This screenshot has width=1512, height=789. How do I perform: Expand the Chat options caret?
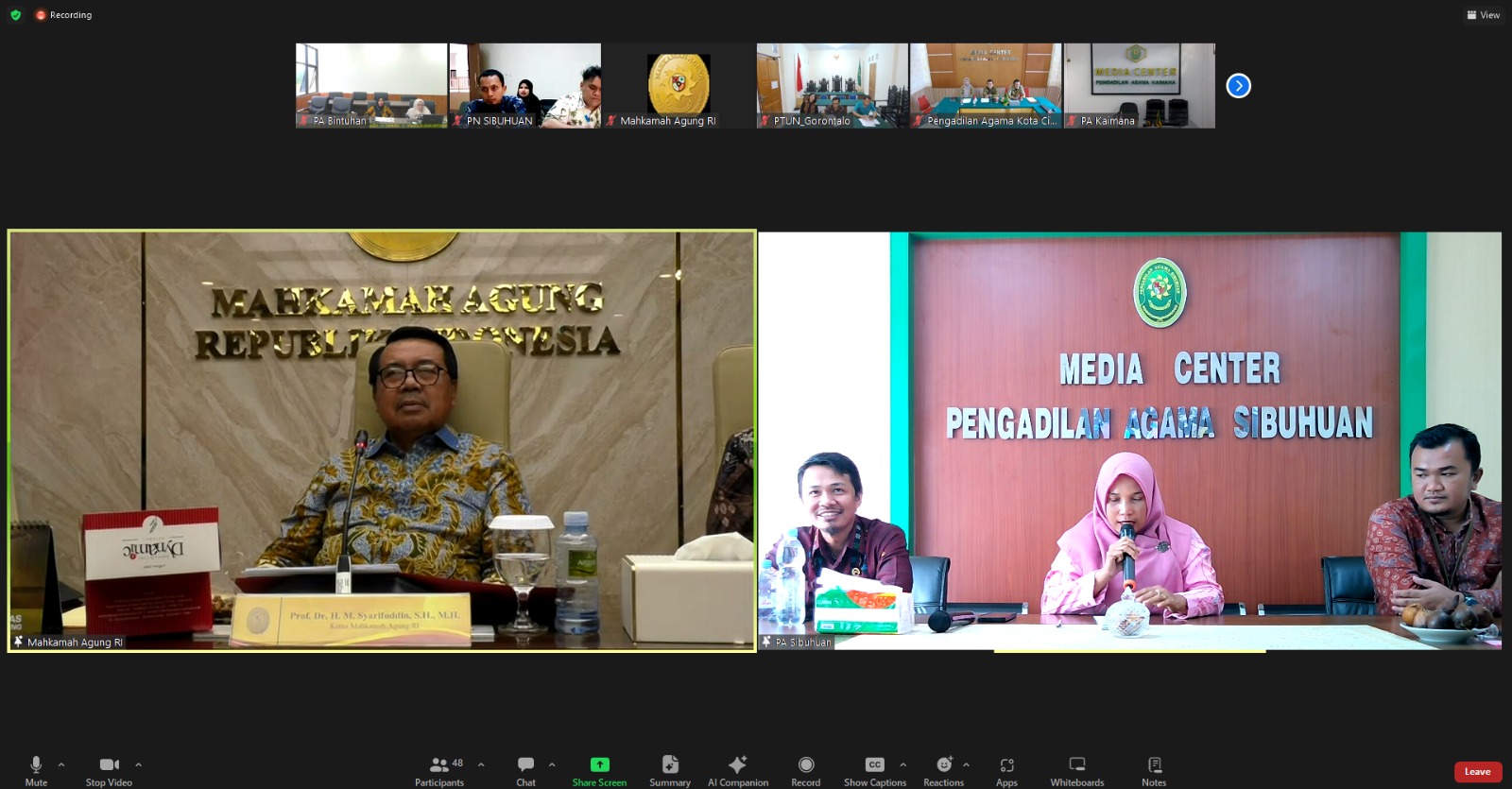552,764
